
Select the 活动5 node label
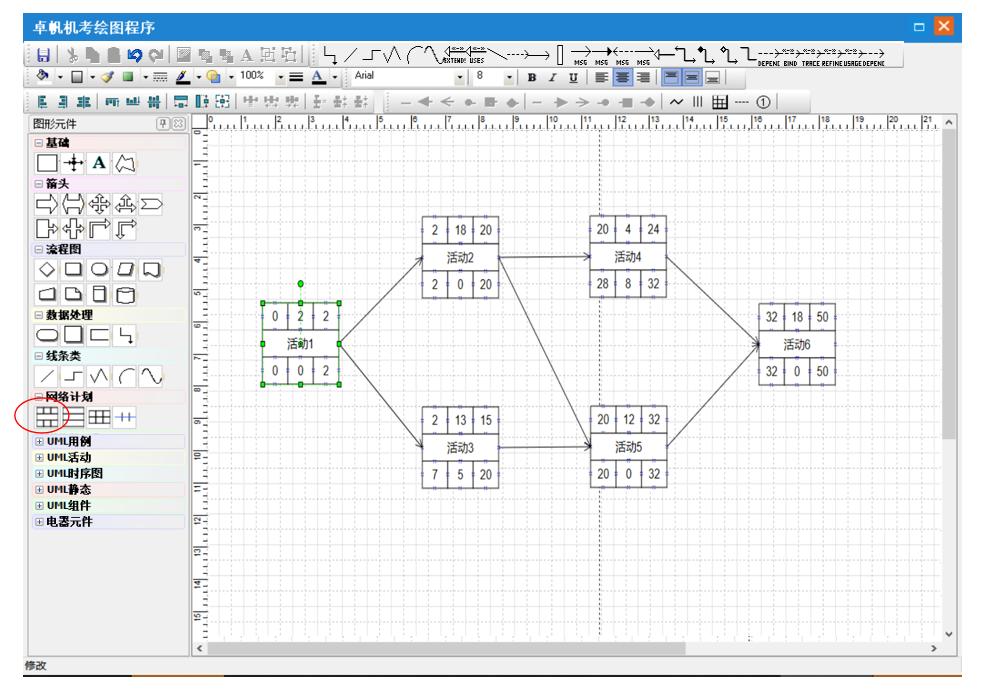coord(628,447)
